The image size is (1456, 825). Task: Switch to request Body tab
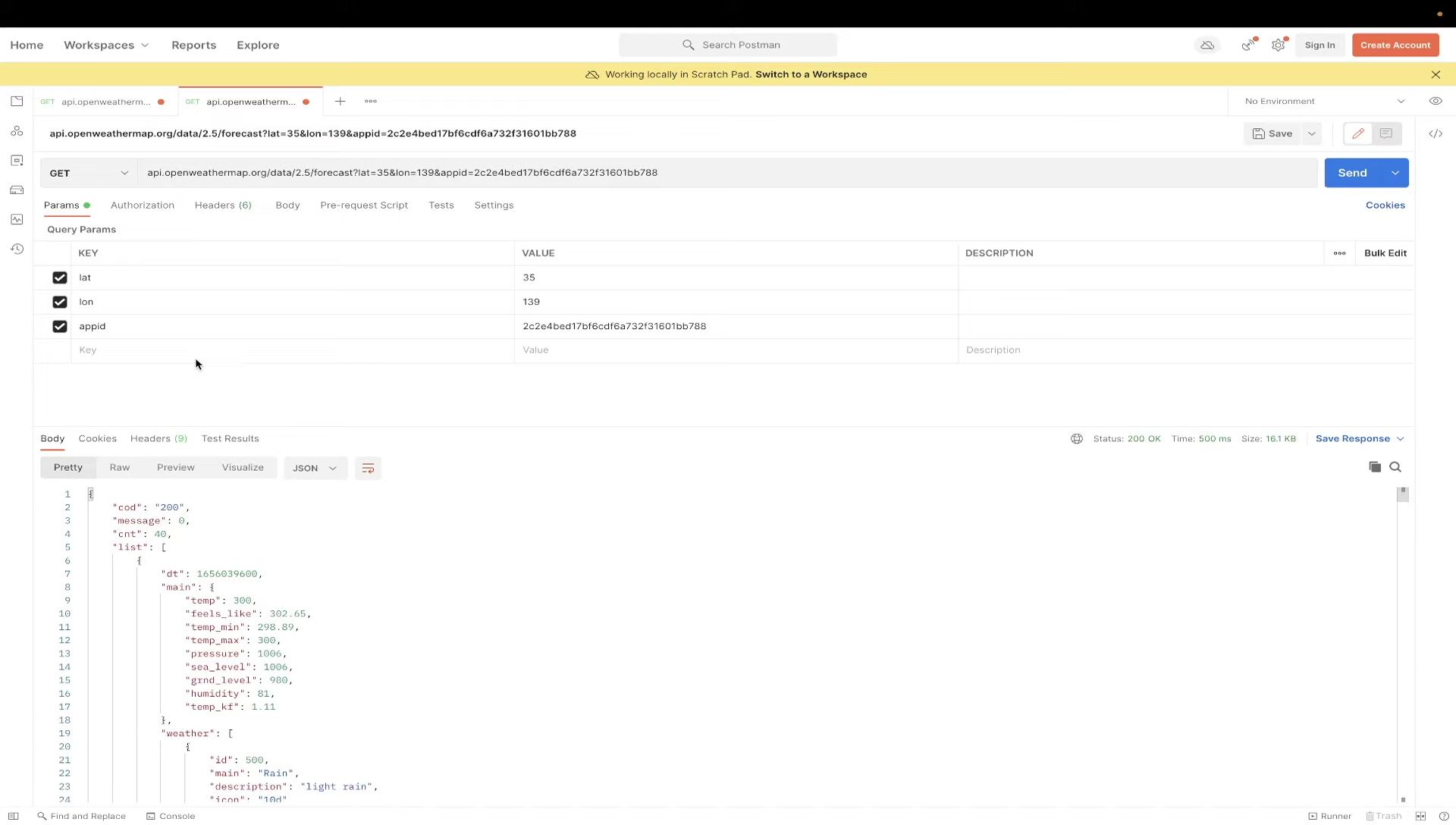tap(288, 205)
